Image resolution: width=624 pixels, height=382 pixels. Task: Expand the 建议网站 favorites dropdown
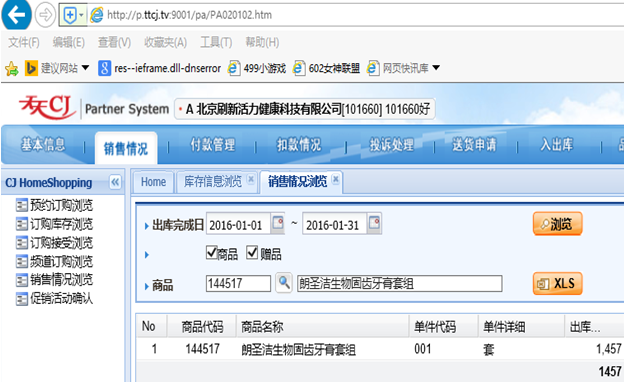pos(86,68)
